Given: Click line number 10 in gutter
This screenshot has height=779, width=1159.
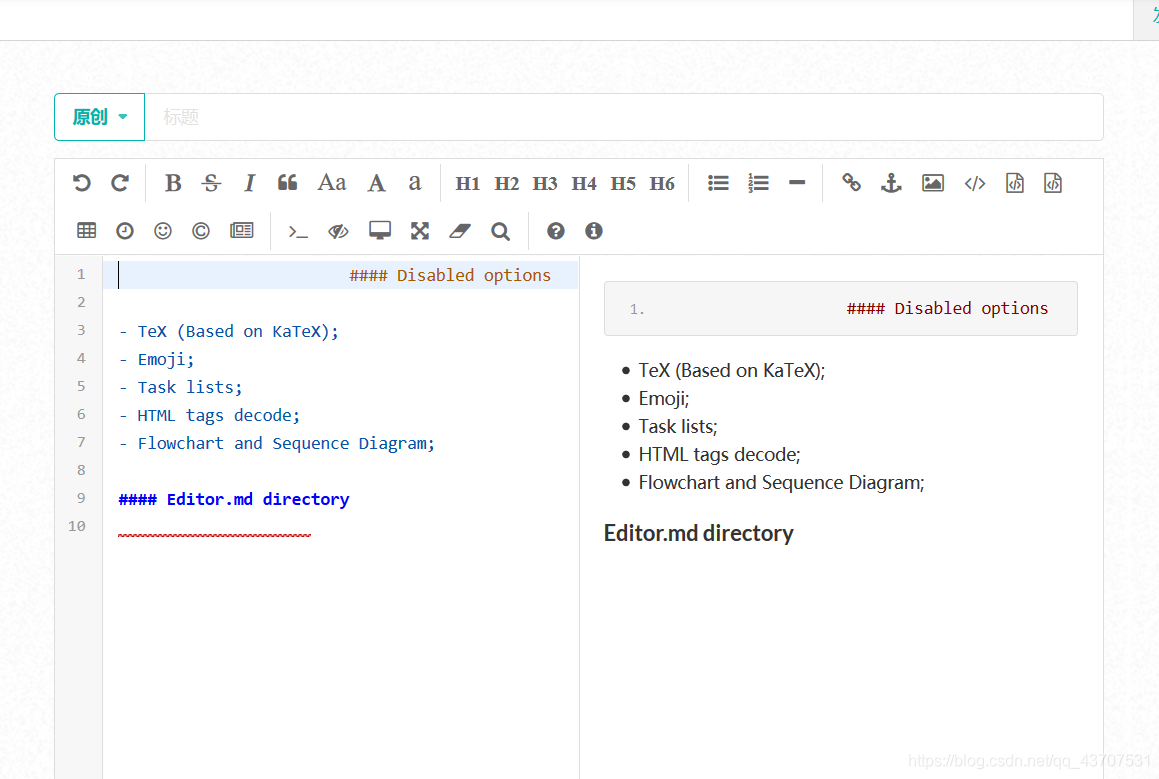Looking at the screenshot, I should point(77,526).
